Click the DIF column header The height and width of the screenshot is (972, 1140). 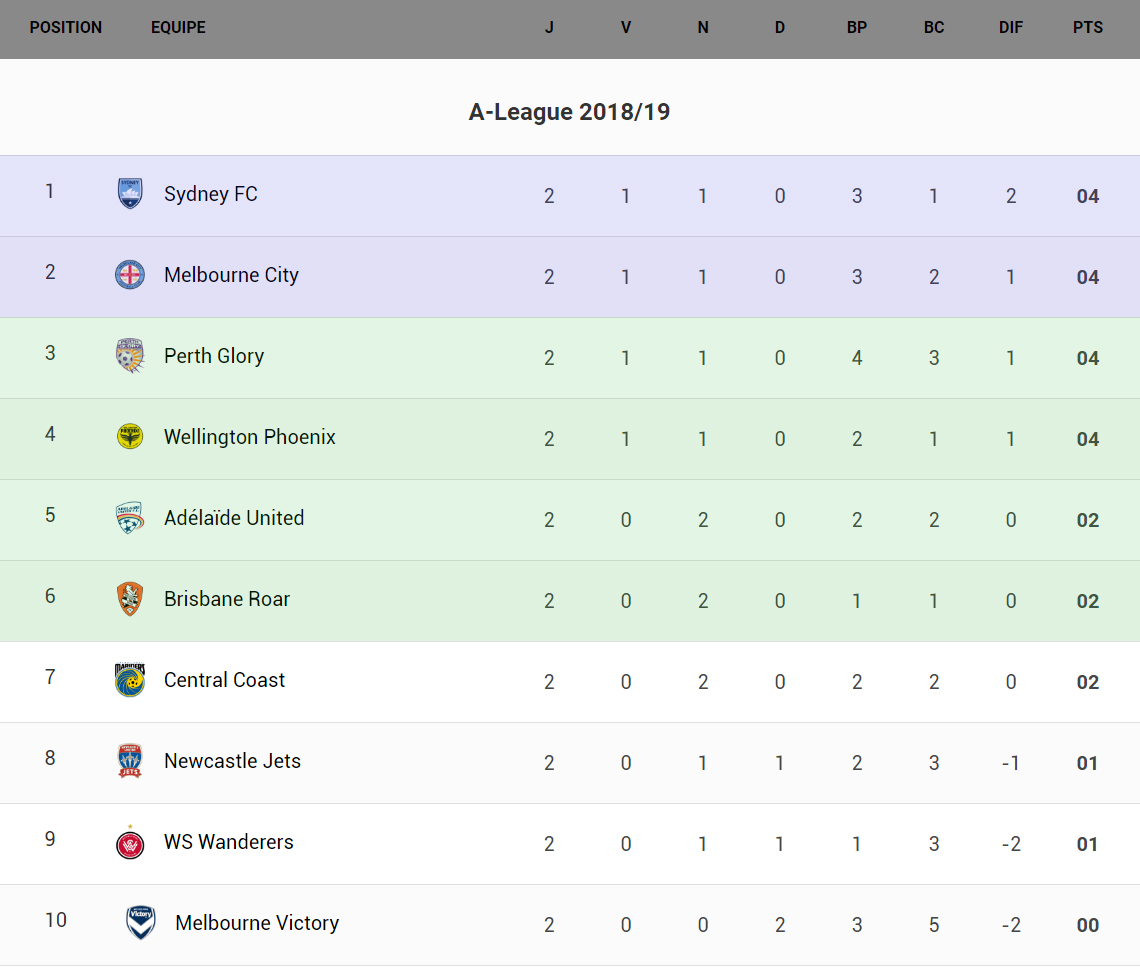1011,28
